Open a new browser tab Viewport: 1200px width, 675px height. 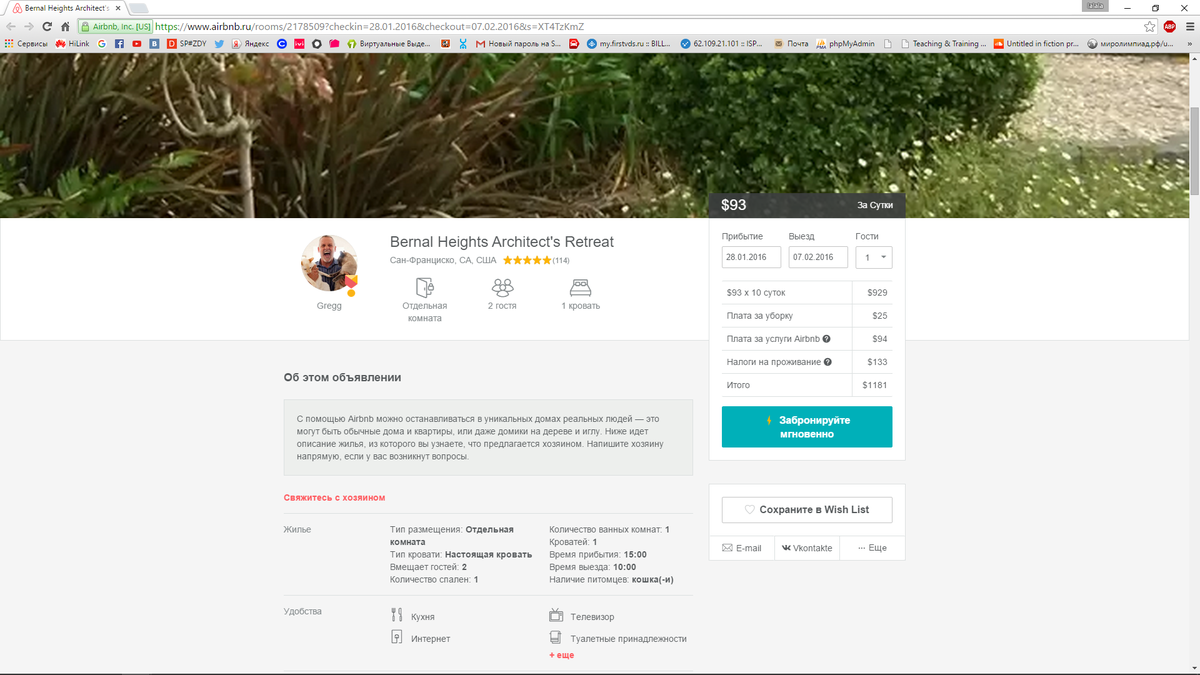point(138,8)
